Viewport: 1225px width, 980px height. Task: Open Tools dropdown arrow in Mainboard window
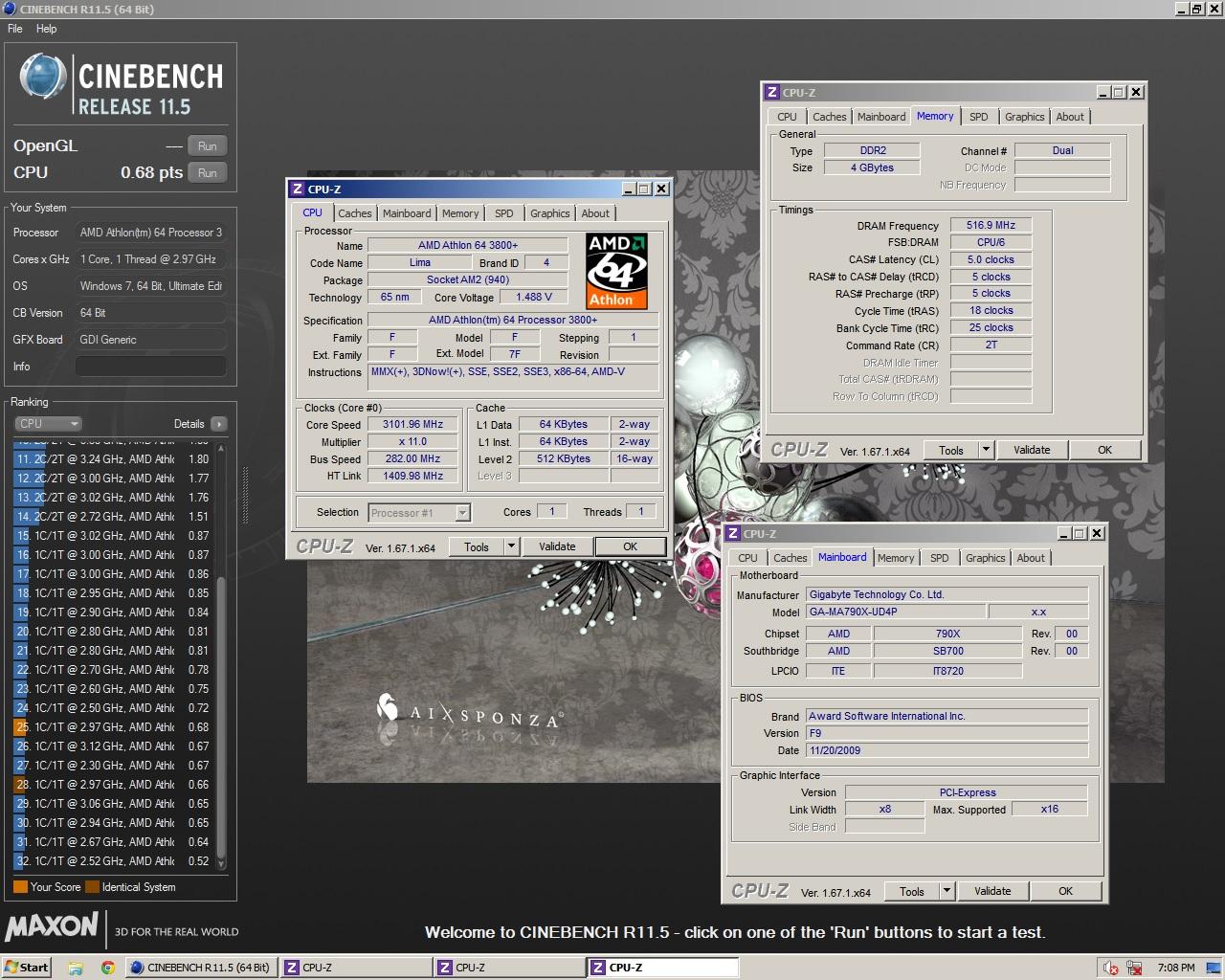tap(947, 892)
